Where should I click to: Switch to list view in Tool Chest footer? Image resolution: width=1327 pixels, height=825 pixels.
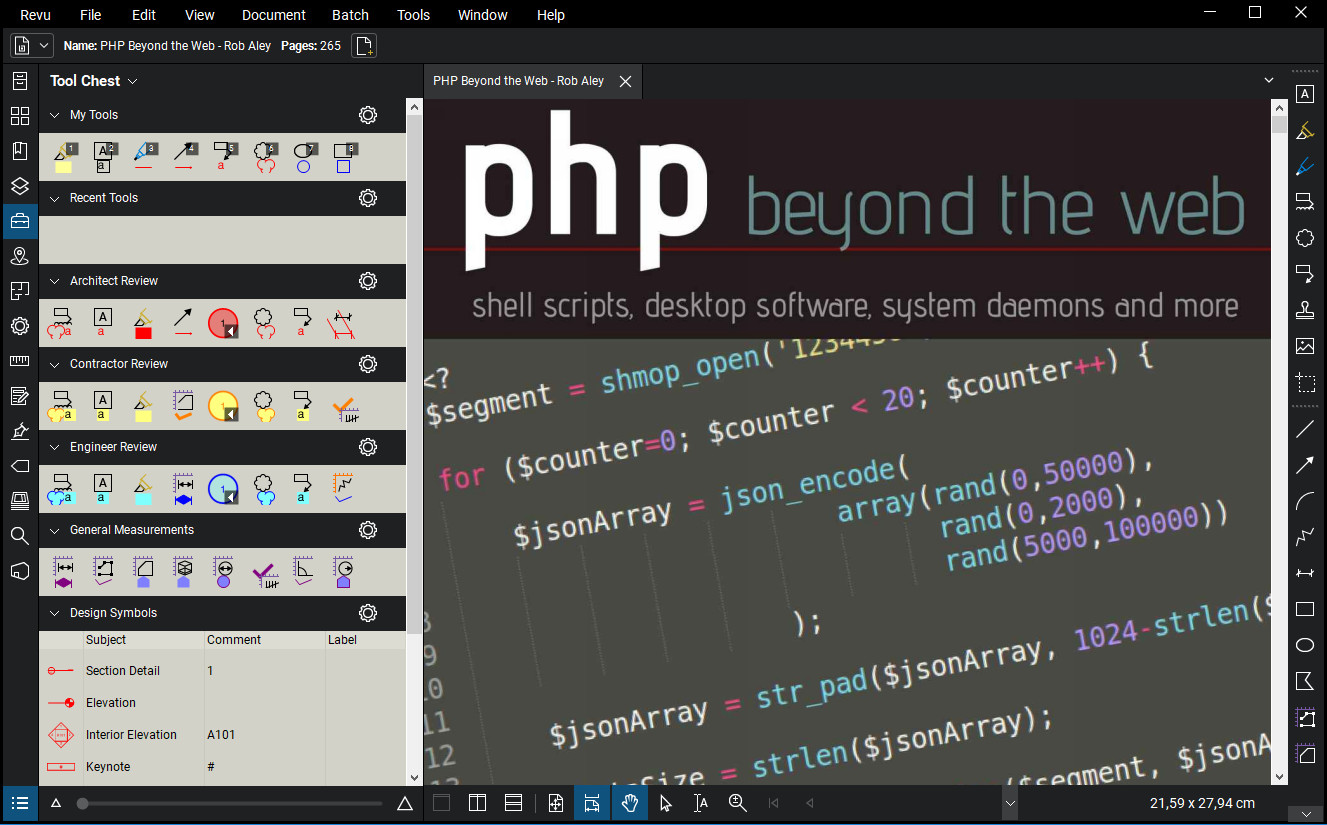19,803
